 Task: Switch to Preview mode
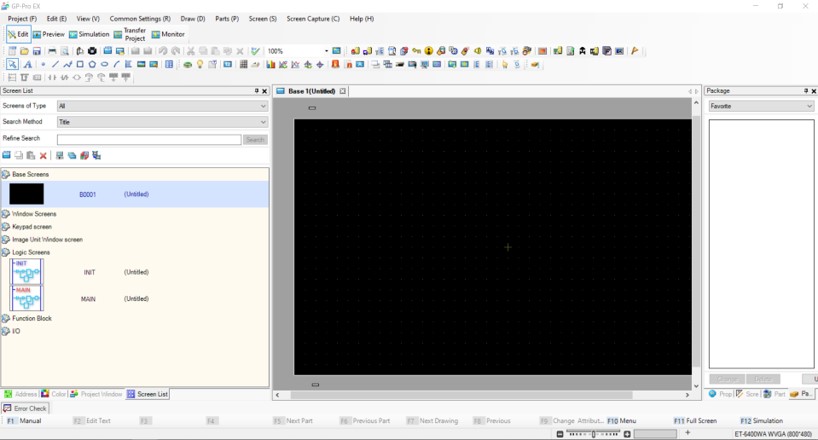tap(49, 34)
